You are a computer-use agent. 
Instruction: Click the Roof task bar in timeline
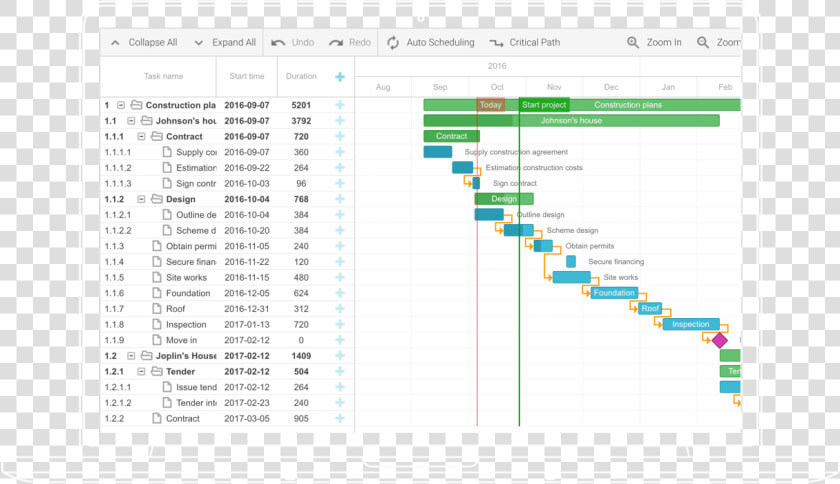(x=650, y=308)
